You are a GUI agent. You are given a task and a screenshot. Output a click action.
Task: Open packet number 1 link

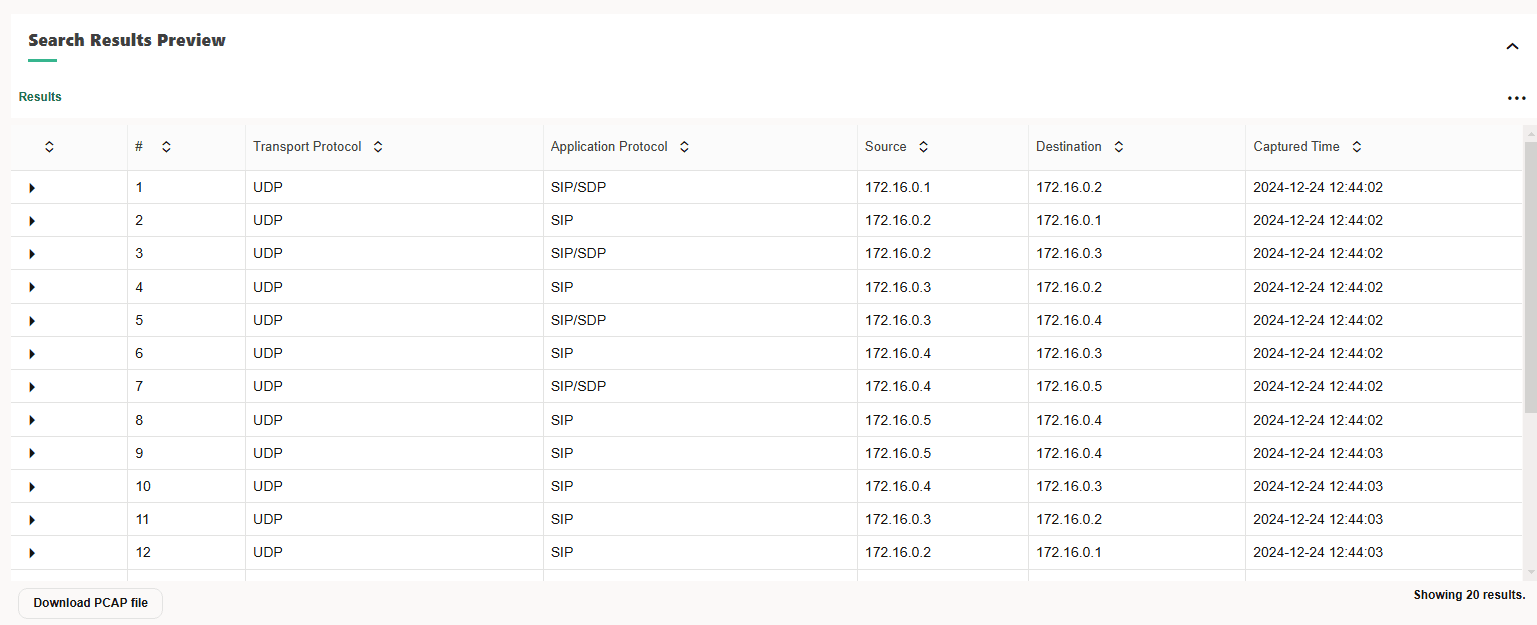pos(139,187)
